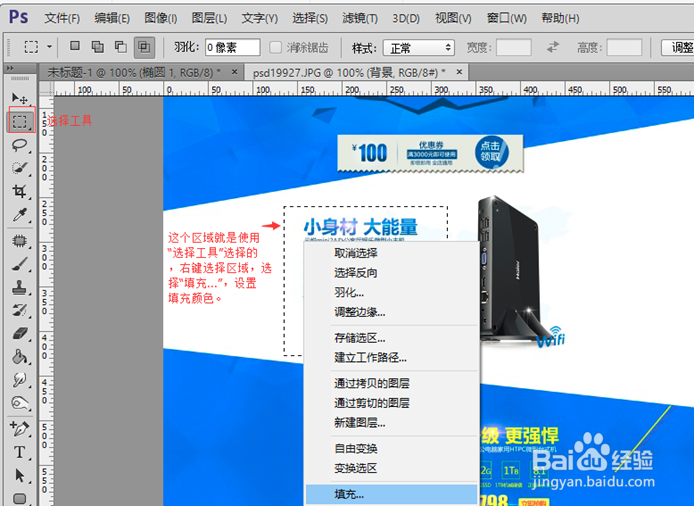Open the 样式 style dropdown
This screenshot has height=506, width=694.
click(x=419, y=47)
